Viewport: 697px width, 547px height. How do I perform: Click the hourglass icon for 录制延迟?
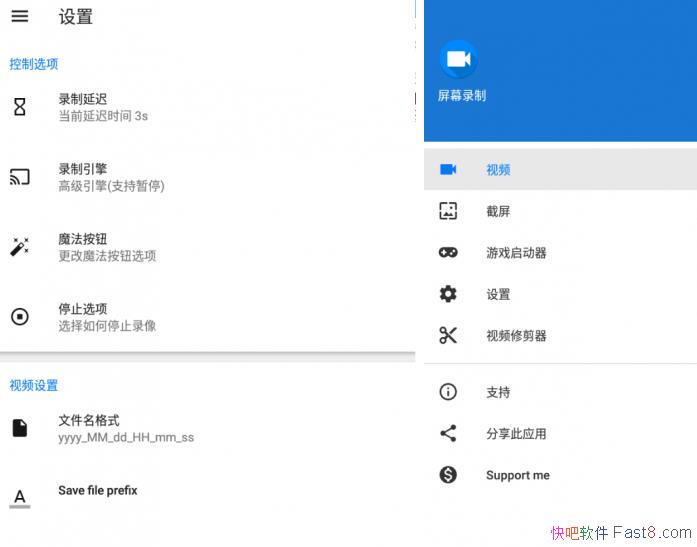pyautogui.click(x=20, y=107)
